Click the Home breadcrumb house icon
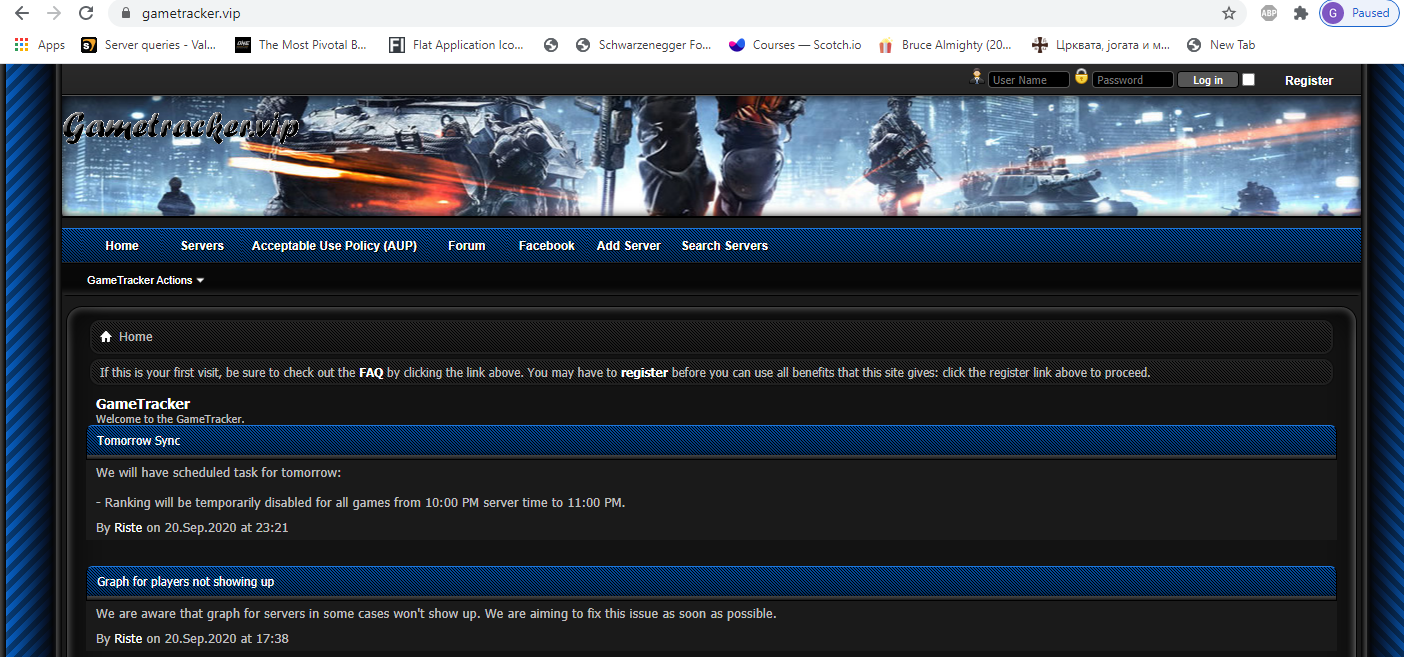This screenshot has height=657, width=1404. pos(106,337)
